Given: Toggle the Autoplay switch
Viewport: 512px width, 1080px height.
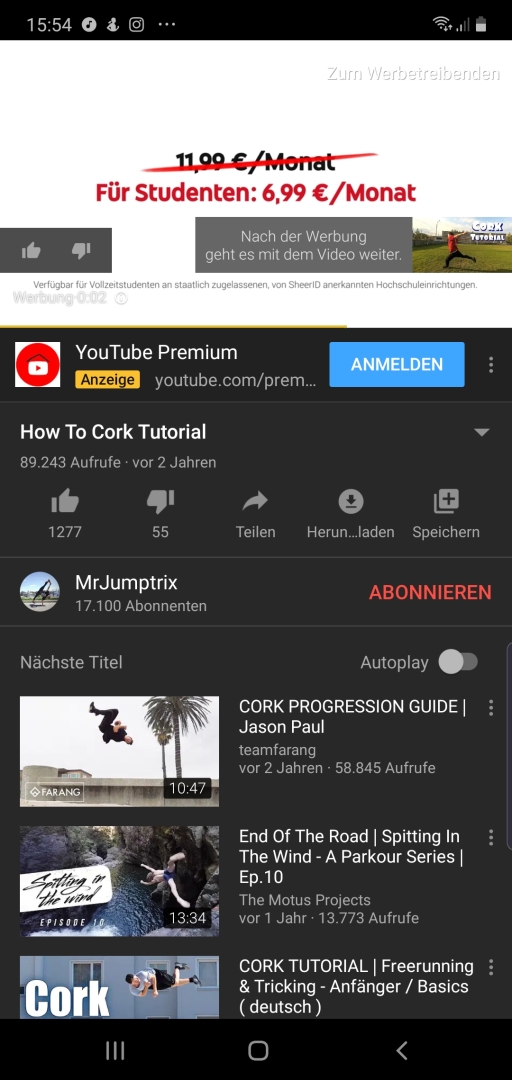Looking at the screenshot, I should pyautogui.click(x=458, y=662).
